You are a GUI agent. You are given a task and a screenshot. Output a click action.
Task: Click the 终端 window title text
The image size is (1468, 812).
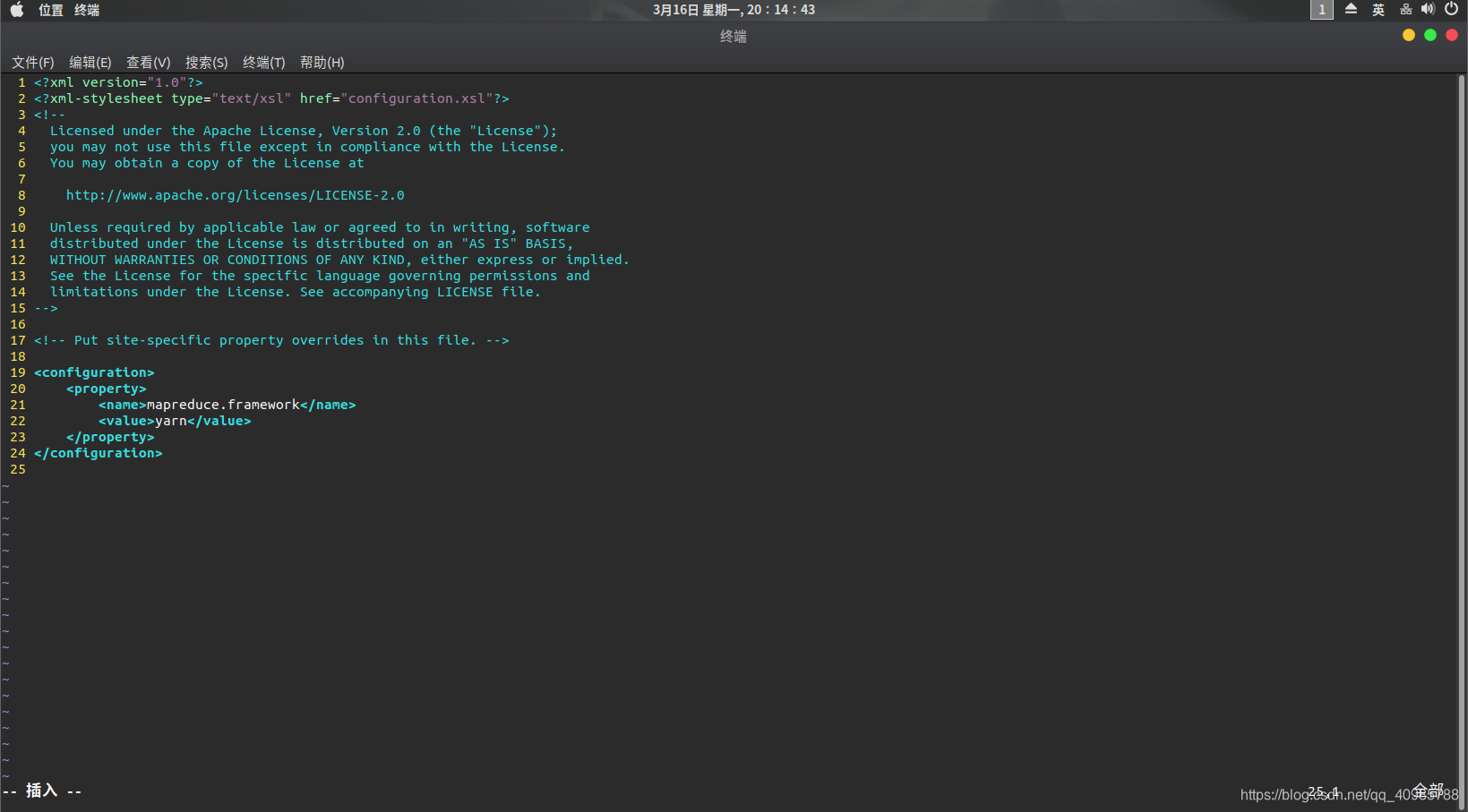[734, 36]
